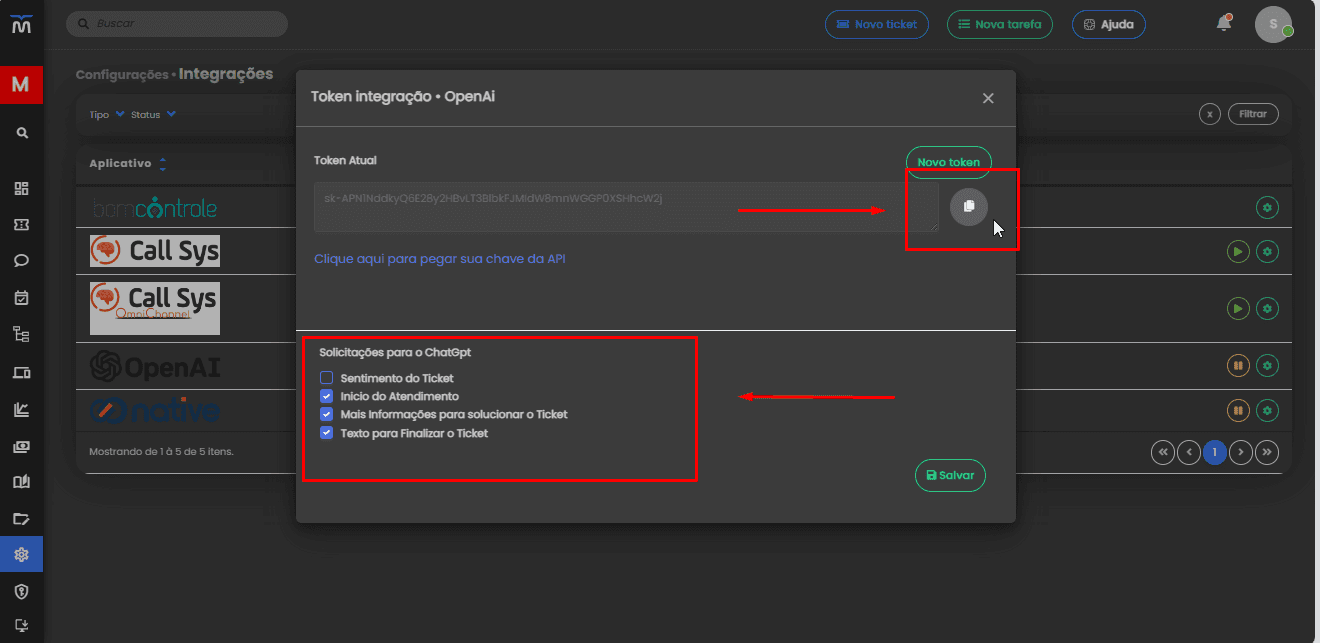Open the shield security icon in sidebar

point(22,591)
